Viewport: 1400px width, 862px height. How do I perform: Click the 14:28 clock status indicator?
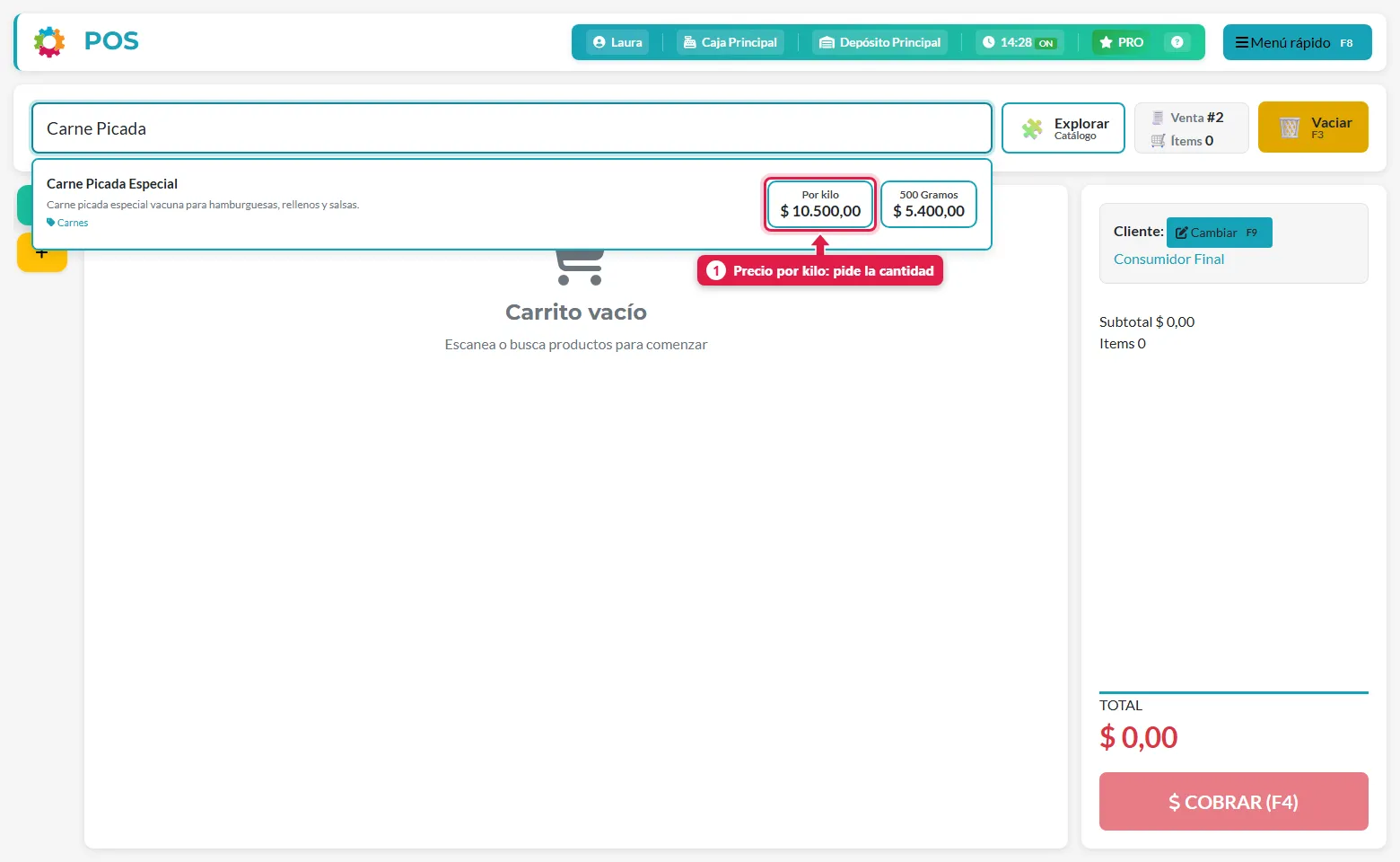click(x=1019, y=42)
